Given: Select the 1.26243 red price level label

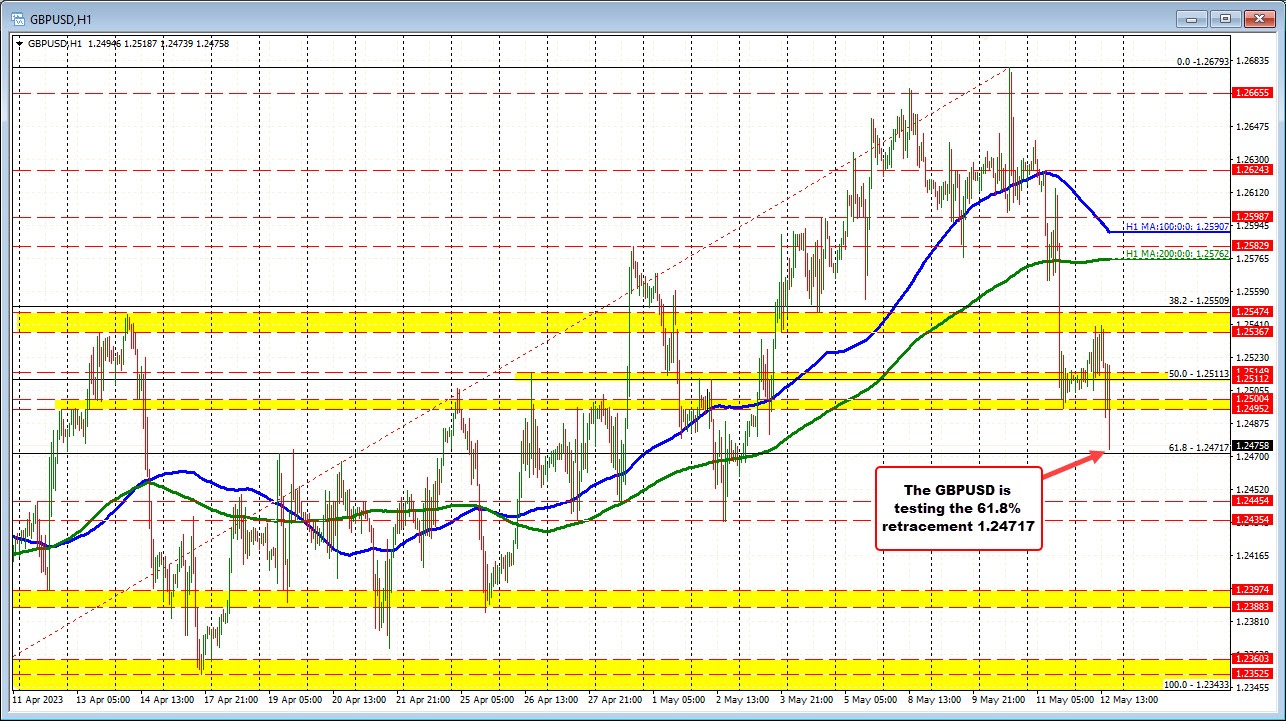Looking at the screenshot, I should click(x=1253, y=170).
